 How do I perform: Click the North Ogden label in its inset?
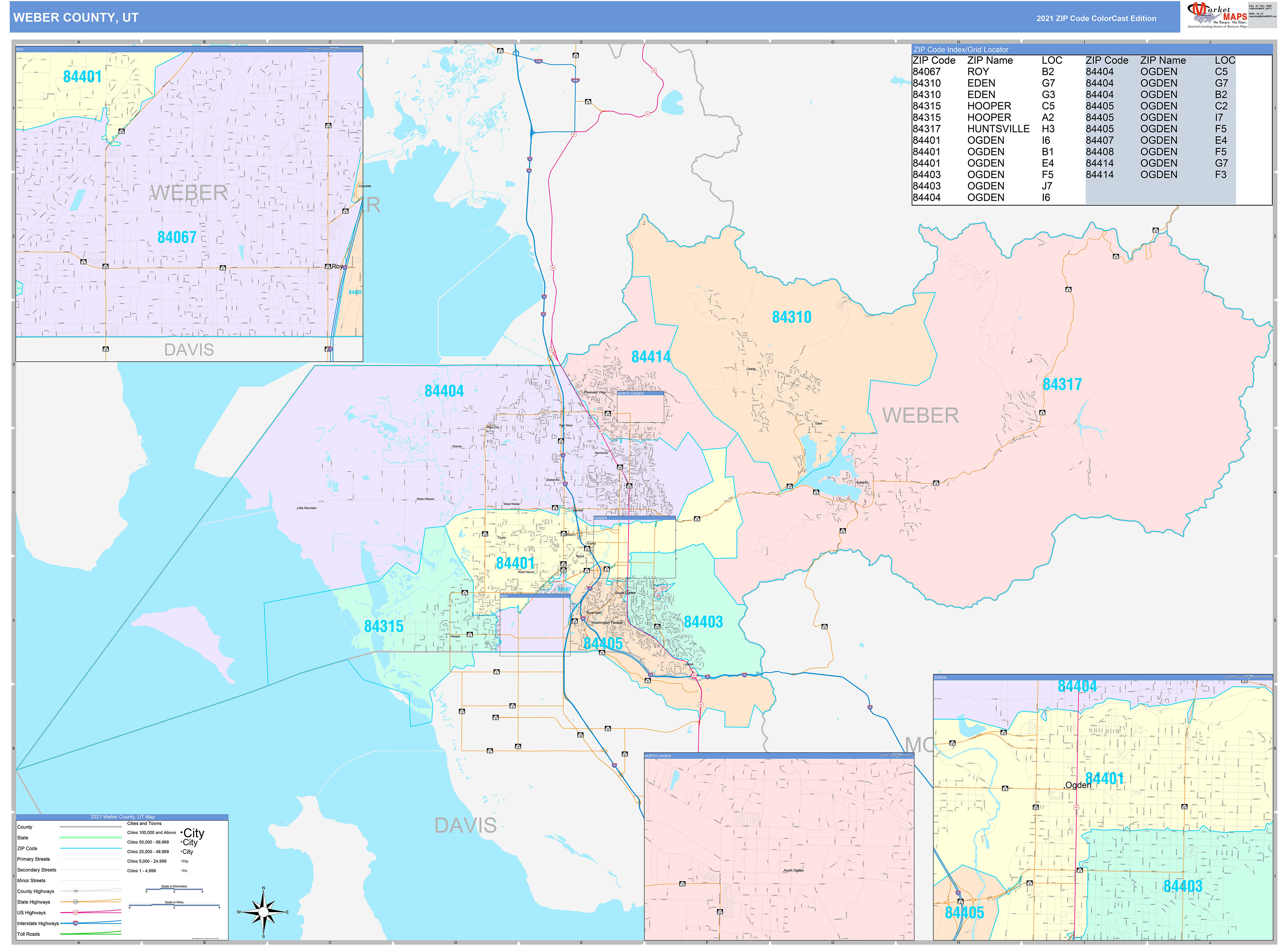pyautogui.click(x=793, y=870)
